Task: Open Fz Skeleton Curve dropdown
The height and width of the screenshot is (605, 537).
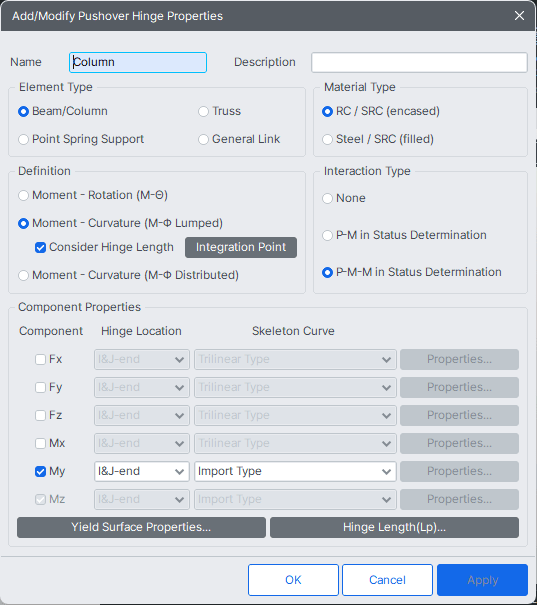Action: click(295, 416)
